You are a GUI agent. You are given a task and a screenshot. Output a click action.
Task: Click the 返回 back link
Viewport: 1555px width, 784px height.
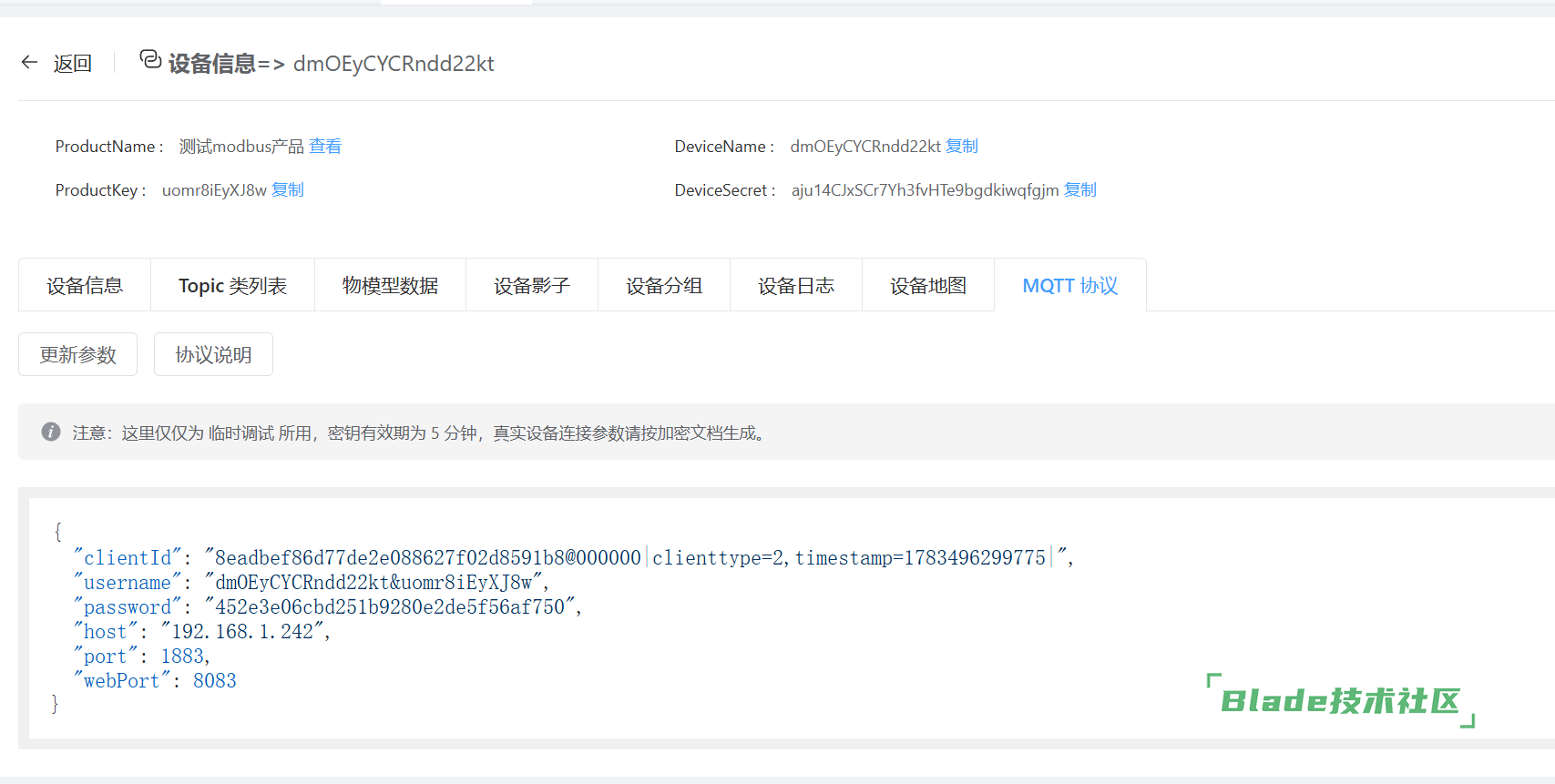point(73,63)
